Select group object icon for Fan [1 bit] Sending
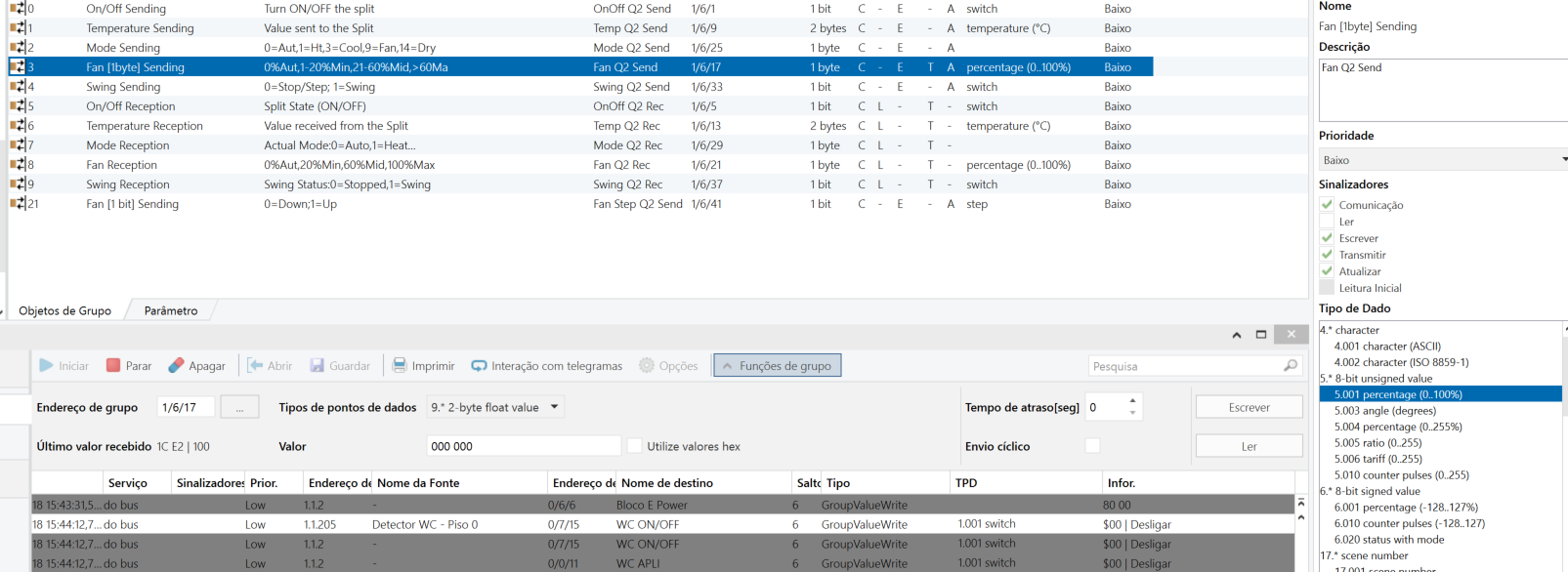The width and height of the screenshot is (1568, 572). coord(18,204)
